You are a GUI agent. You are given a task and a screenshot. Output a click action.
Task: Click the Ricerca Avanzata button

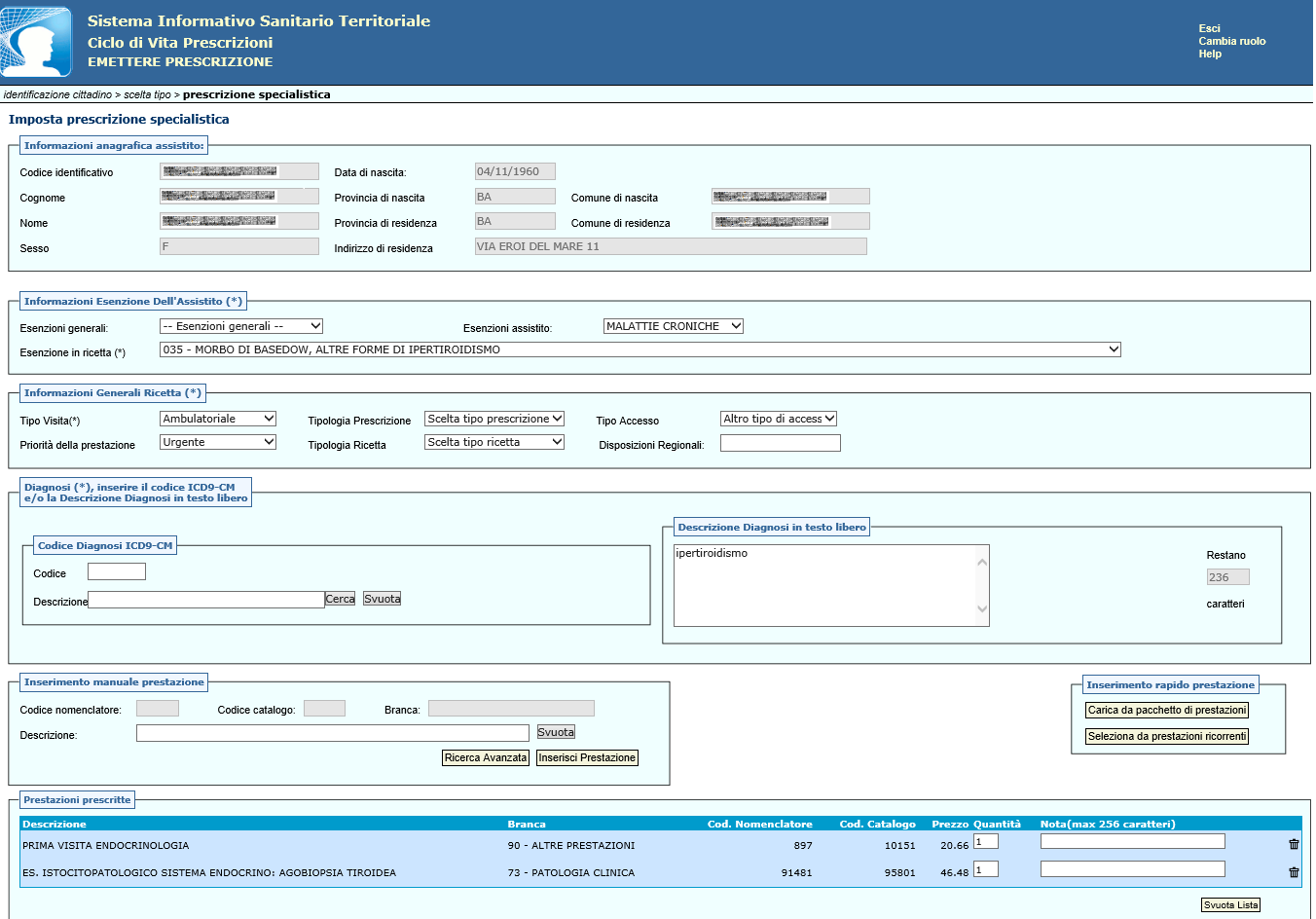tap(486, 757)
